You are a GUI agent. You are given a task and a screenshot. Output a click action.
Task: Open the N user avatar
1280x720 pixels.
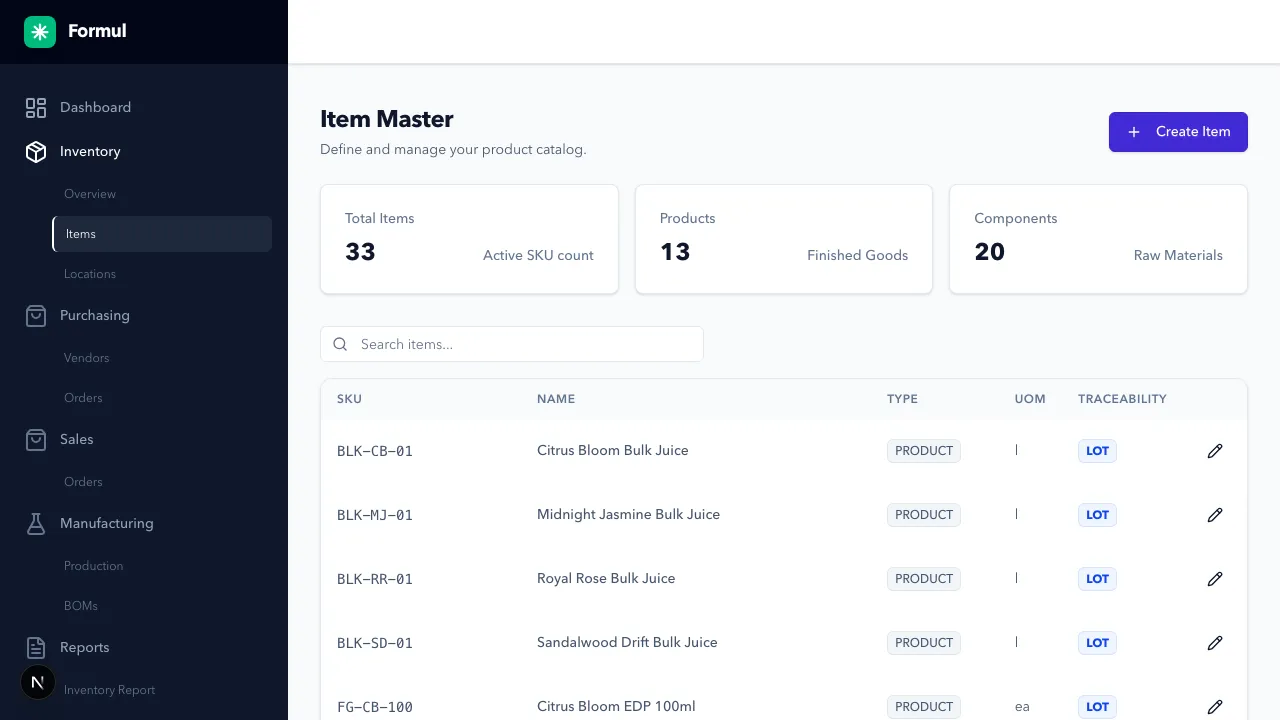(x=37, y=682)
